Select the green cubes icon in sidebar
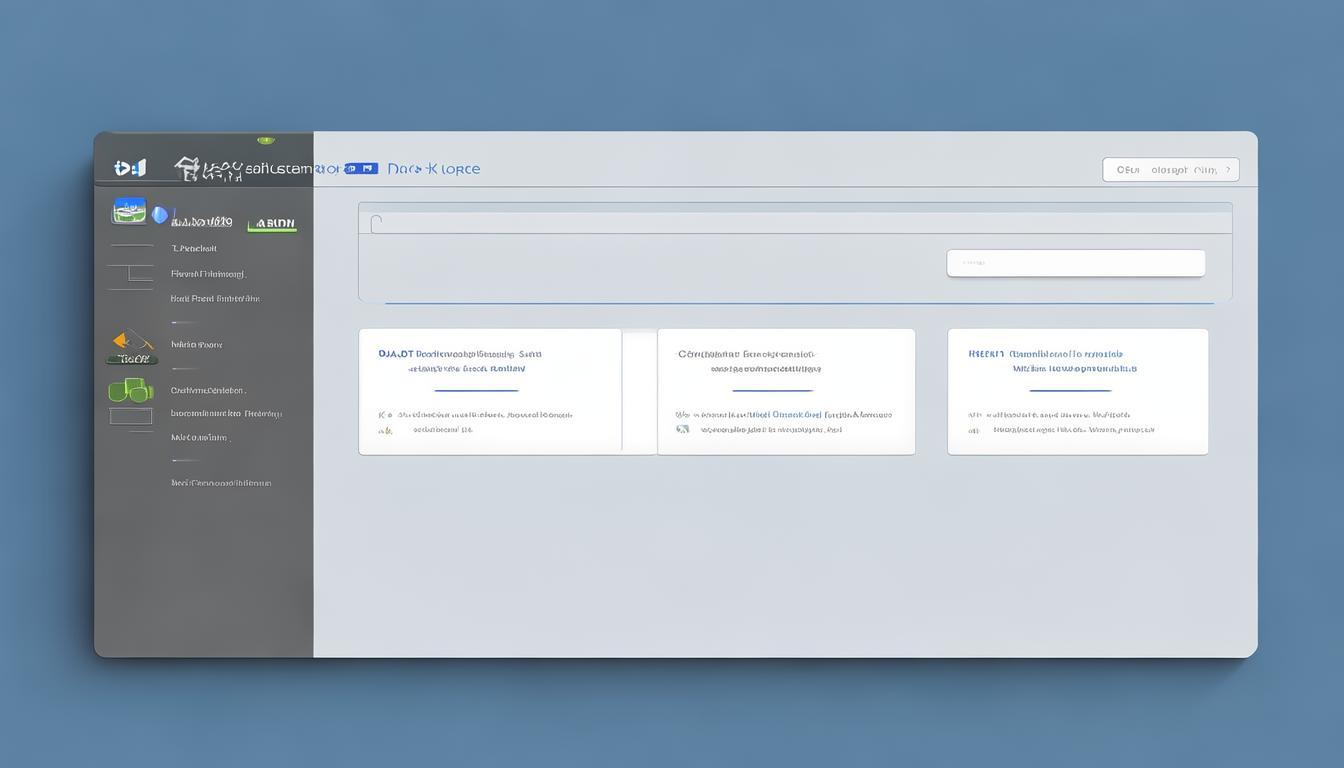This screenshot has width=1344, height=768. point(130,389)
